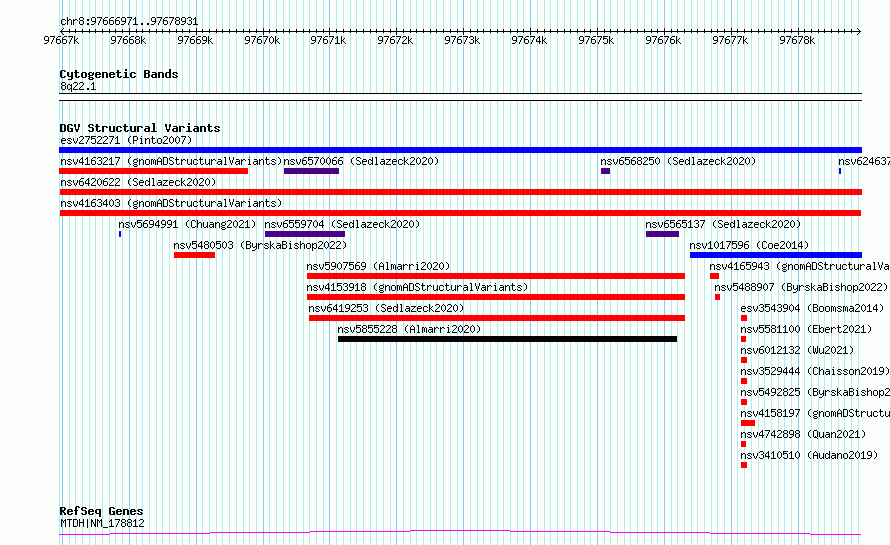Viewport: 890px width, 545px height.
Task: Open the nsv6570066 (Sedlazeck2020) label
Action: (x=362, y=161)
